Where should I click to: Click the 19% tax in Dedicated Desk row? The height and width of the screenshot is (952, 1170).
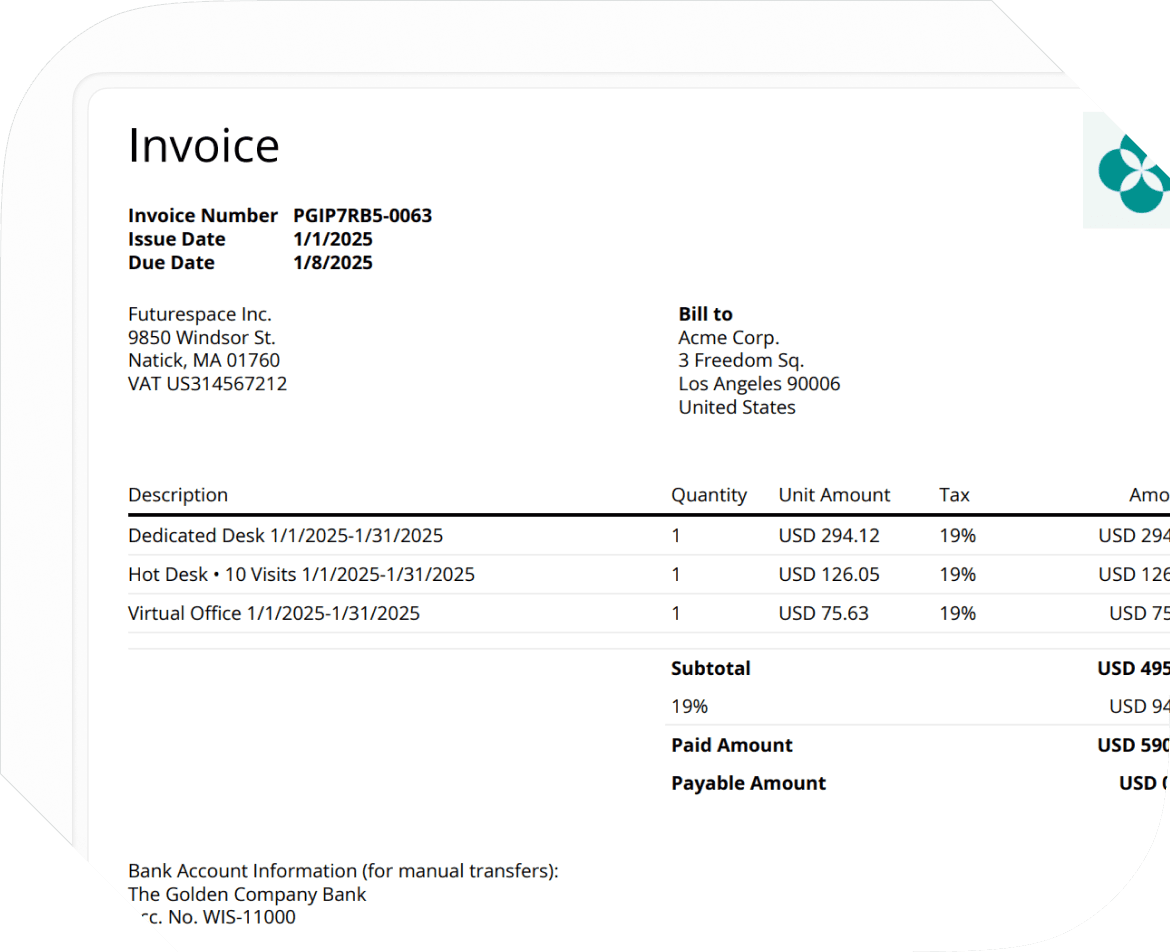coord(958,536)
